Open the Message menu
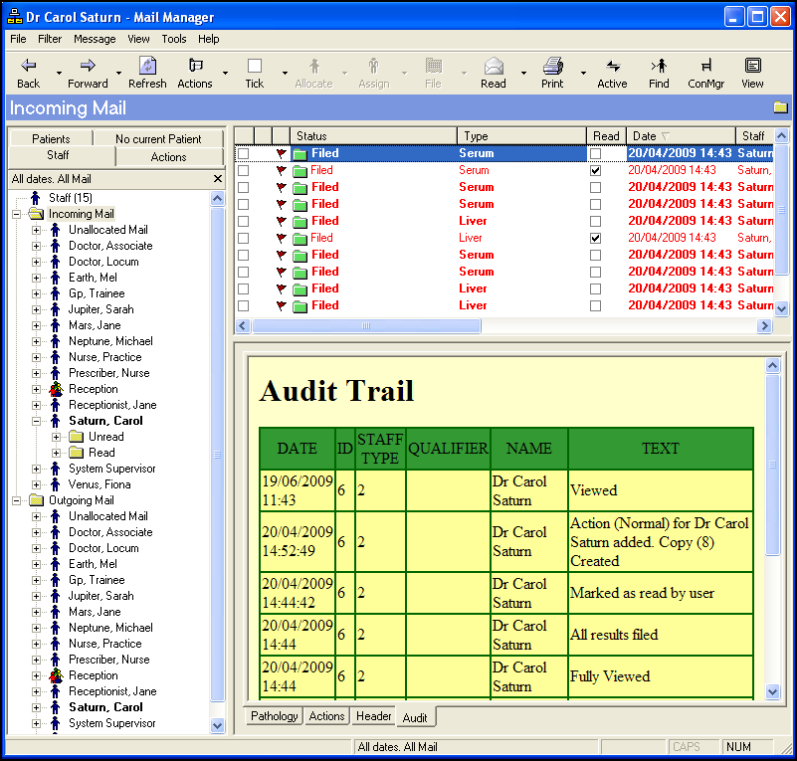 (x=94, y=39)
